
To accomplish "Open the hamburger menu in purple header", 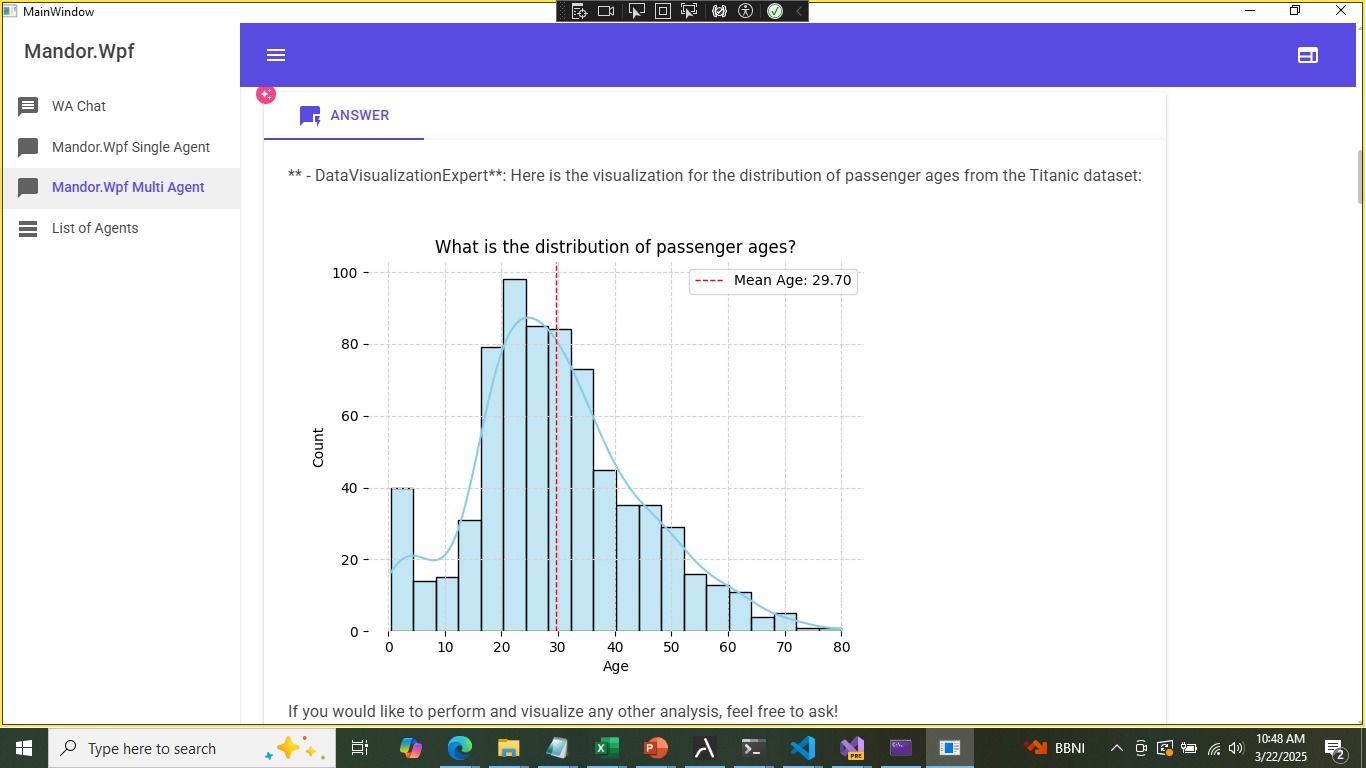I will (276, 55).
